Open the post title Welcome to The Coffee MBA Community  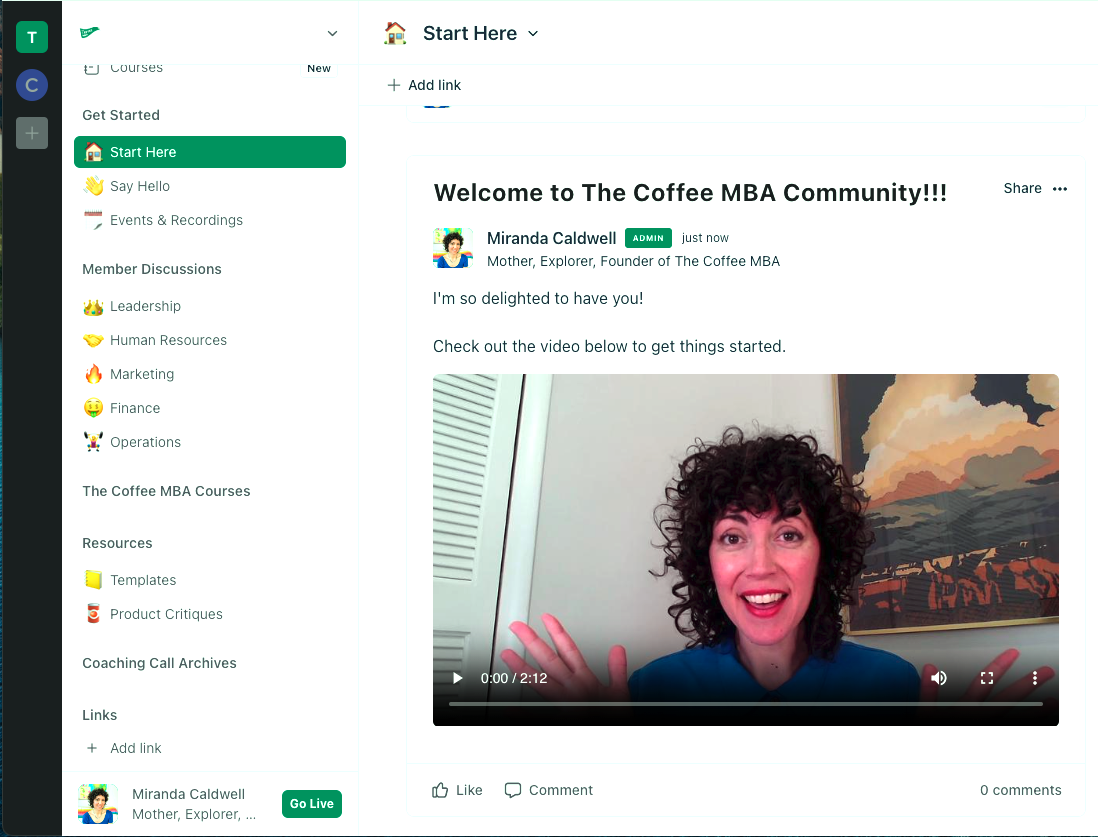(x=690, y=193)
